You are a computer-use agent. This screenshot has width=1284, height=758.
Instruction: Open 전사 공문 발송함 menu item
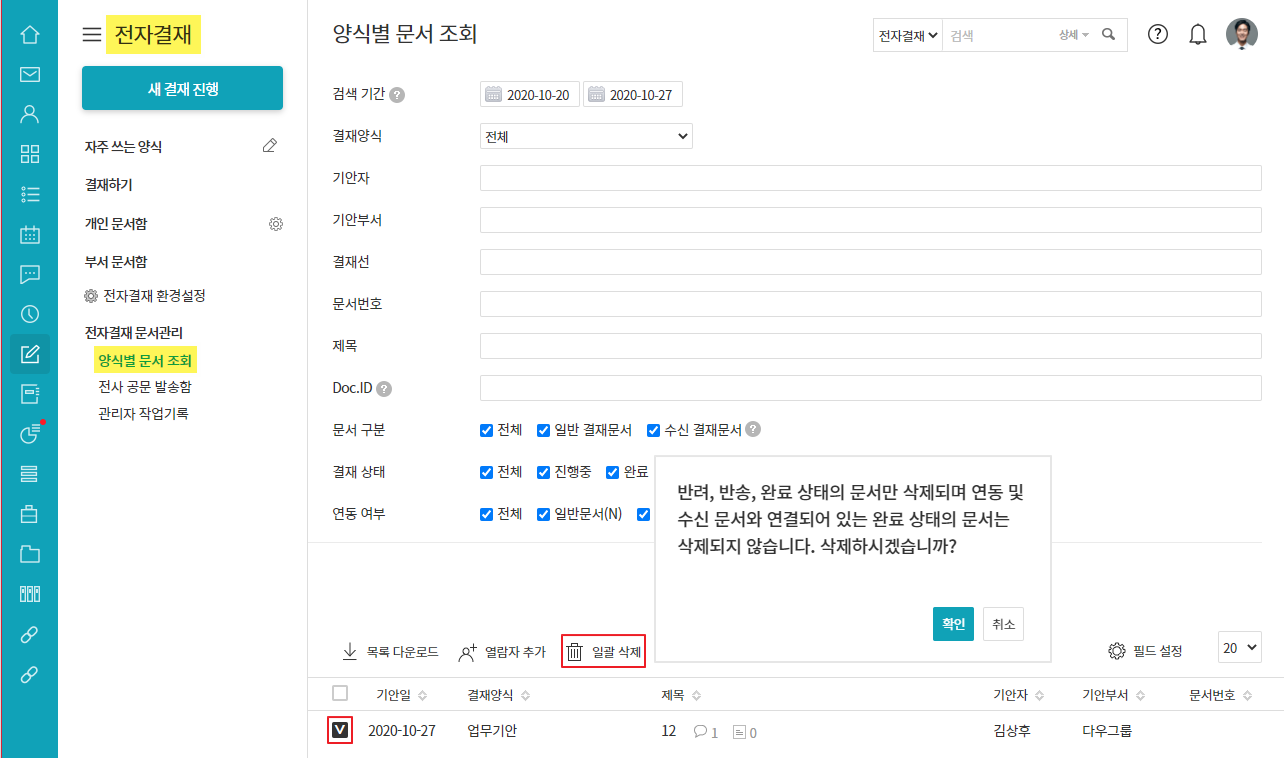(144, 386)
